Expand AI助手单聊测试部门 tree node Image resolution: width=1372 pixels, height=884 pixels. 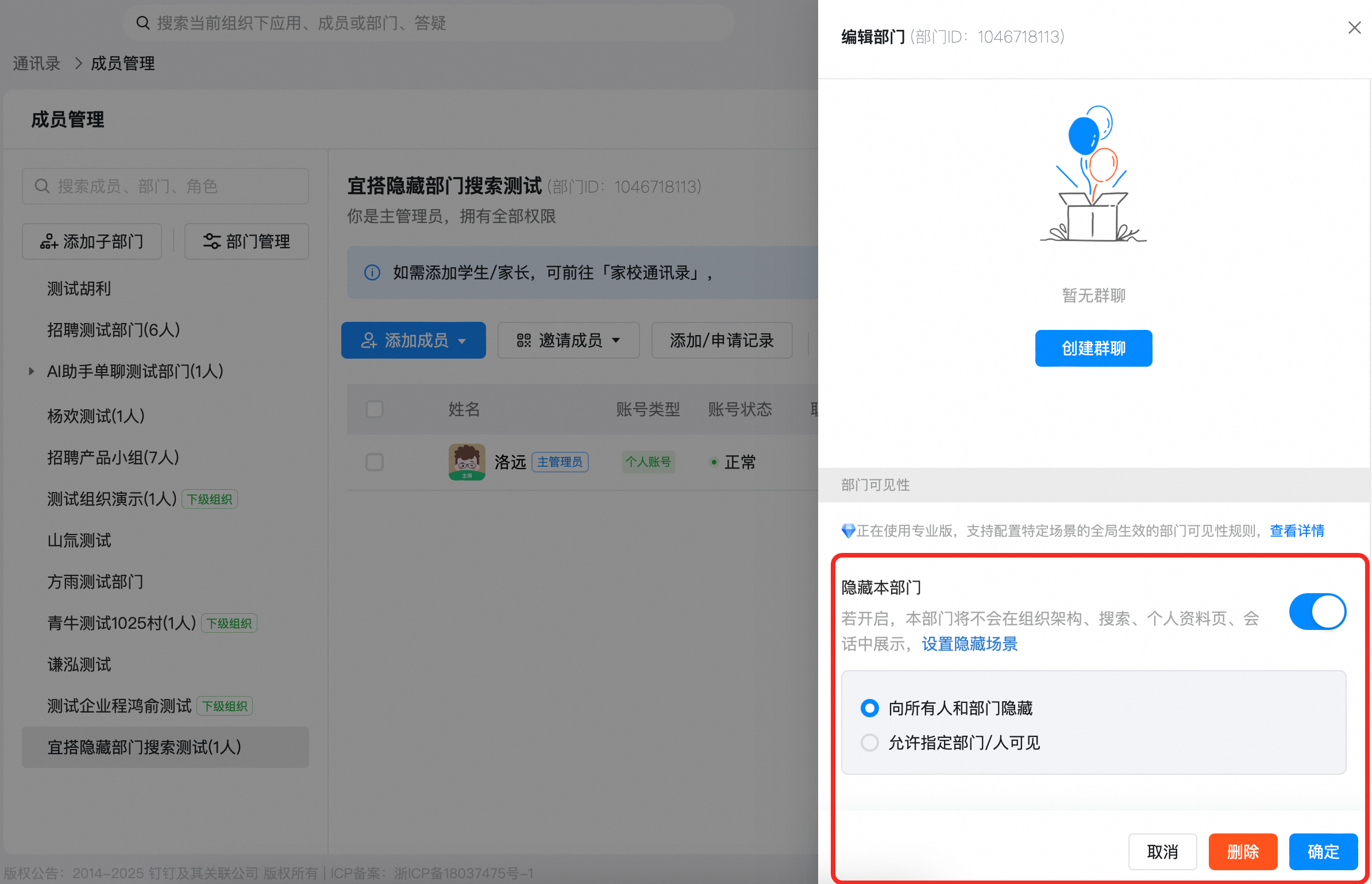coord(32,371)
